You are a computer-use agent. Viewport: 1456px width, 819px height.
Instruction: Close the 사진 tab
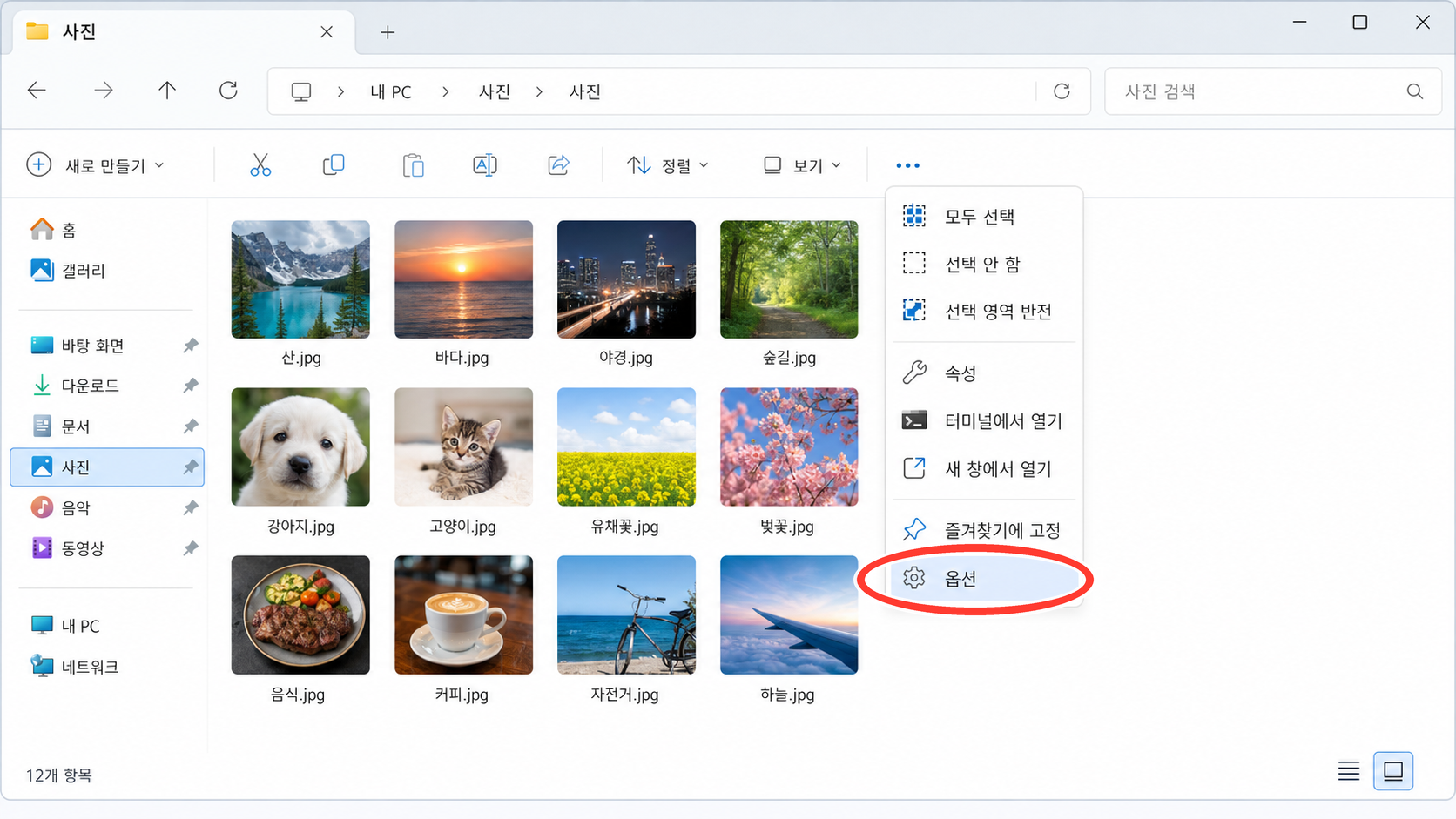(327, 32)
